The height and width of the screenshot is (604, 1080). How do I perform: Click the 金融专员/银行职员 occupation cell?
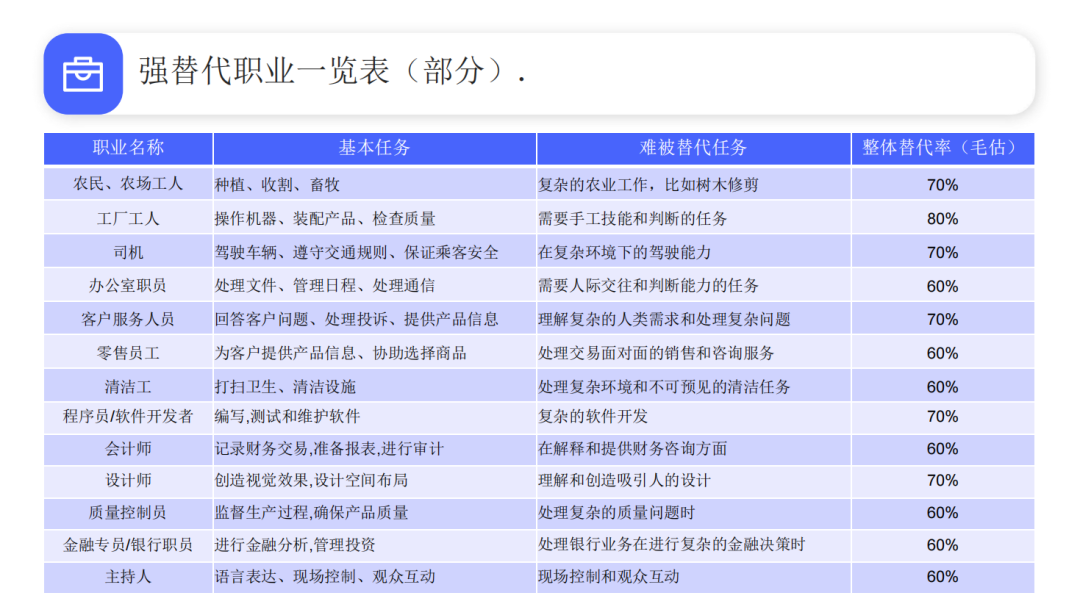click(127, 545)
